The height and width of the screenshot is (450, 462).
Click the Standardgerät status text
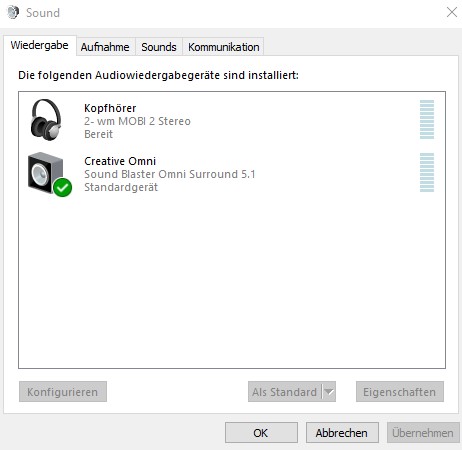tap(121, 187)
